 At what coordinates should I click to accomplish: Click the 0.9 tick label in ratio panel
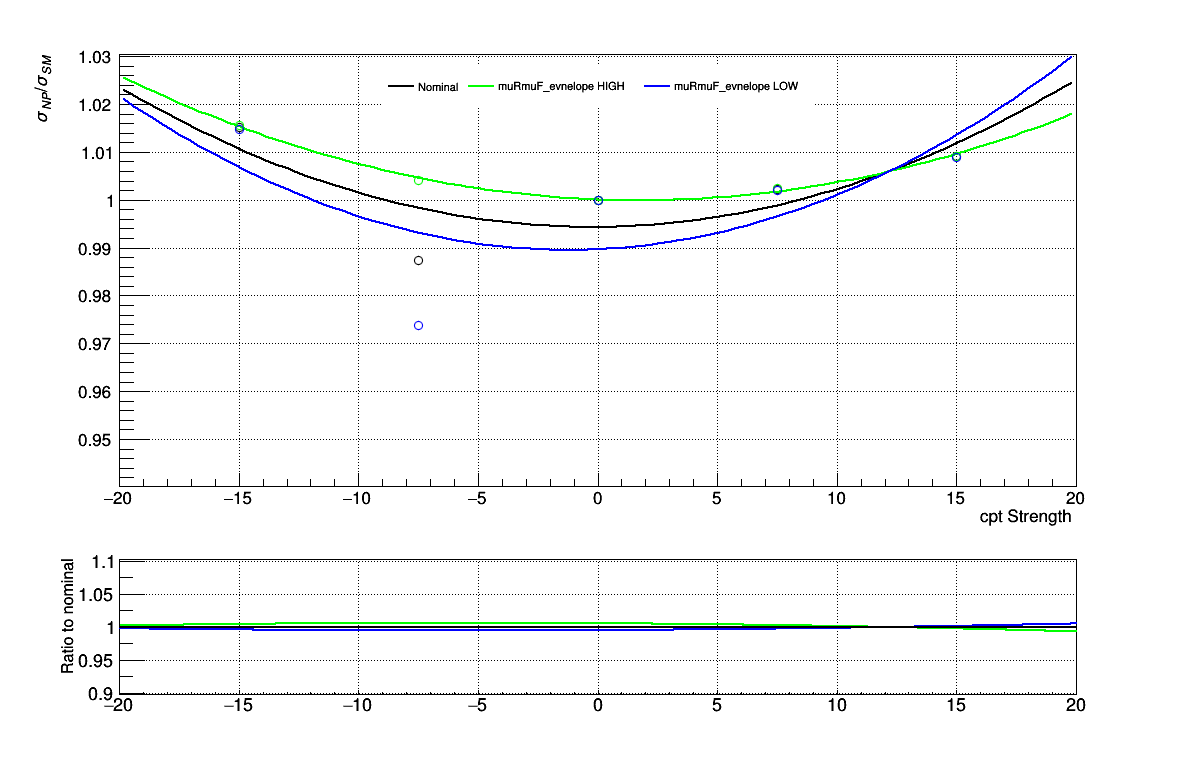(x=103, y=694)
